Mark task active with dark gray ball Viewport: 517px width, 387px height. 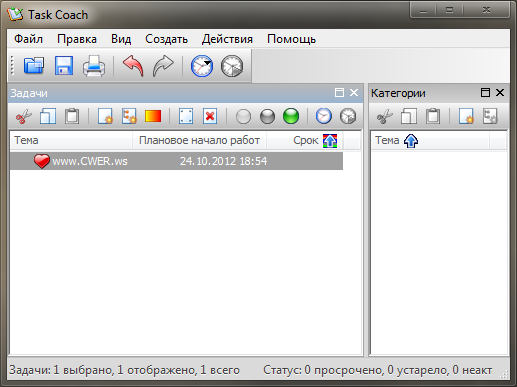click(x=267, y=117)
